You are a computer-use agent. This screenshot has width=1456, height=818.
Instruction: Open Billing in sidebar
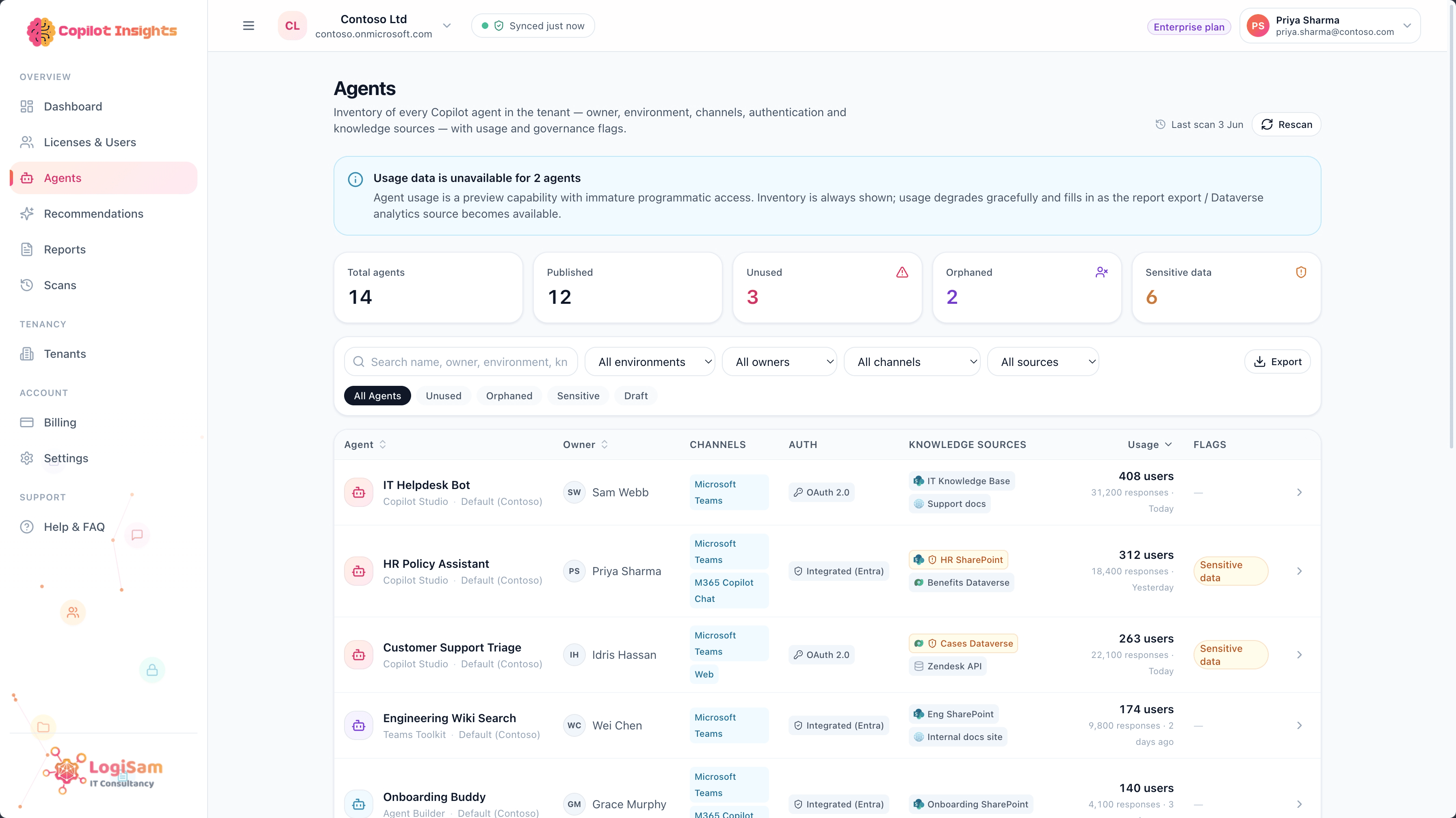coord(104,422)
